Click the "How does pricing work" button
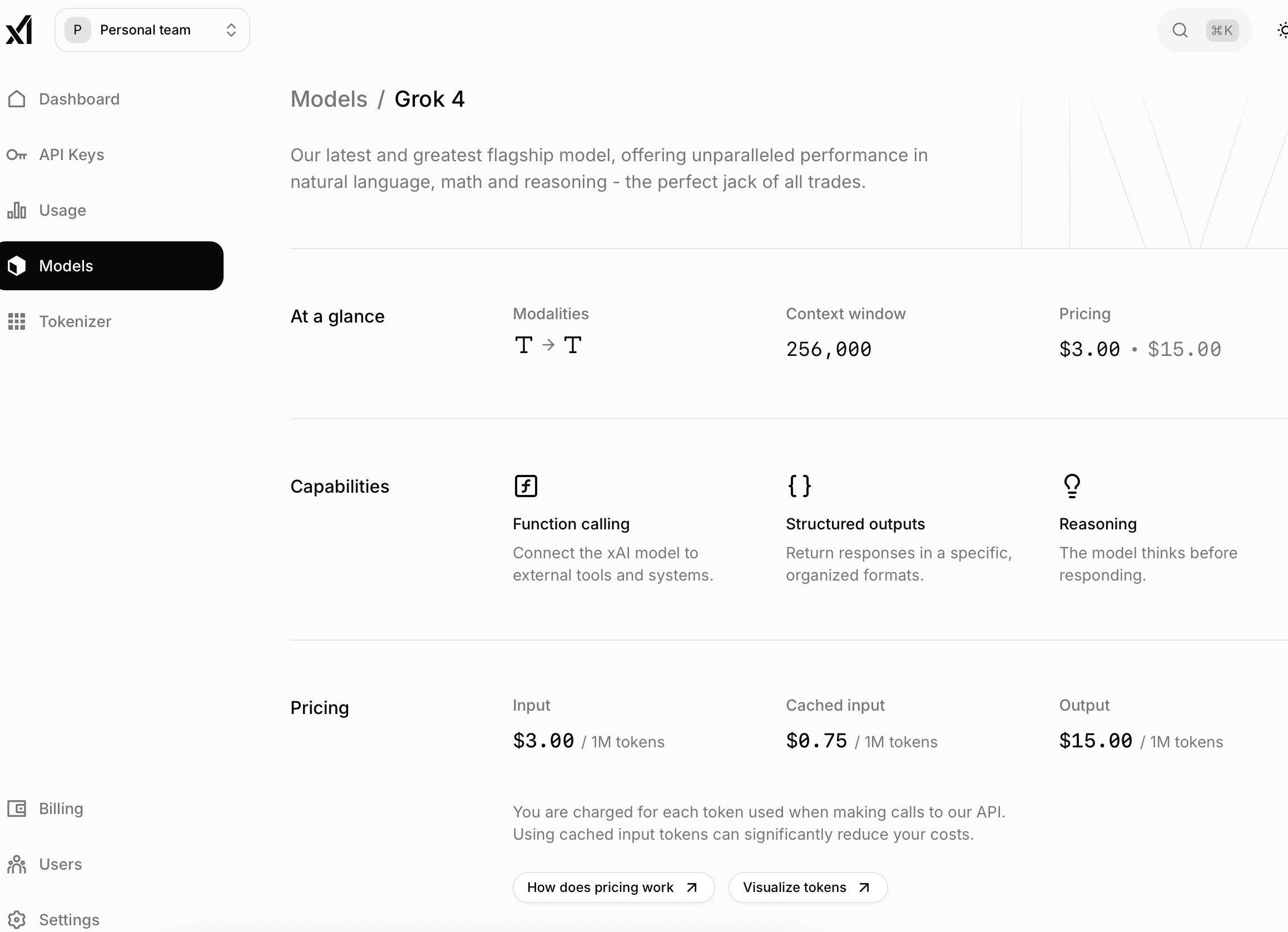Viewport: 1288px width, 932px height. 613,887
